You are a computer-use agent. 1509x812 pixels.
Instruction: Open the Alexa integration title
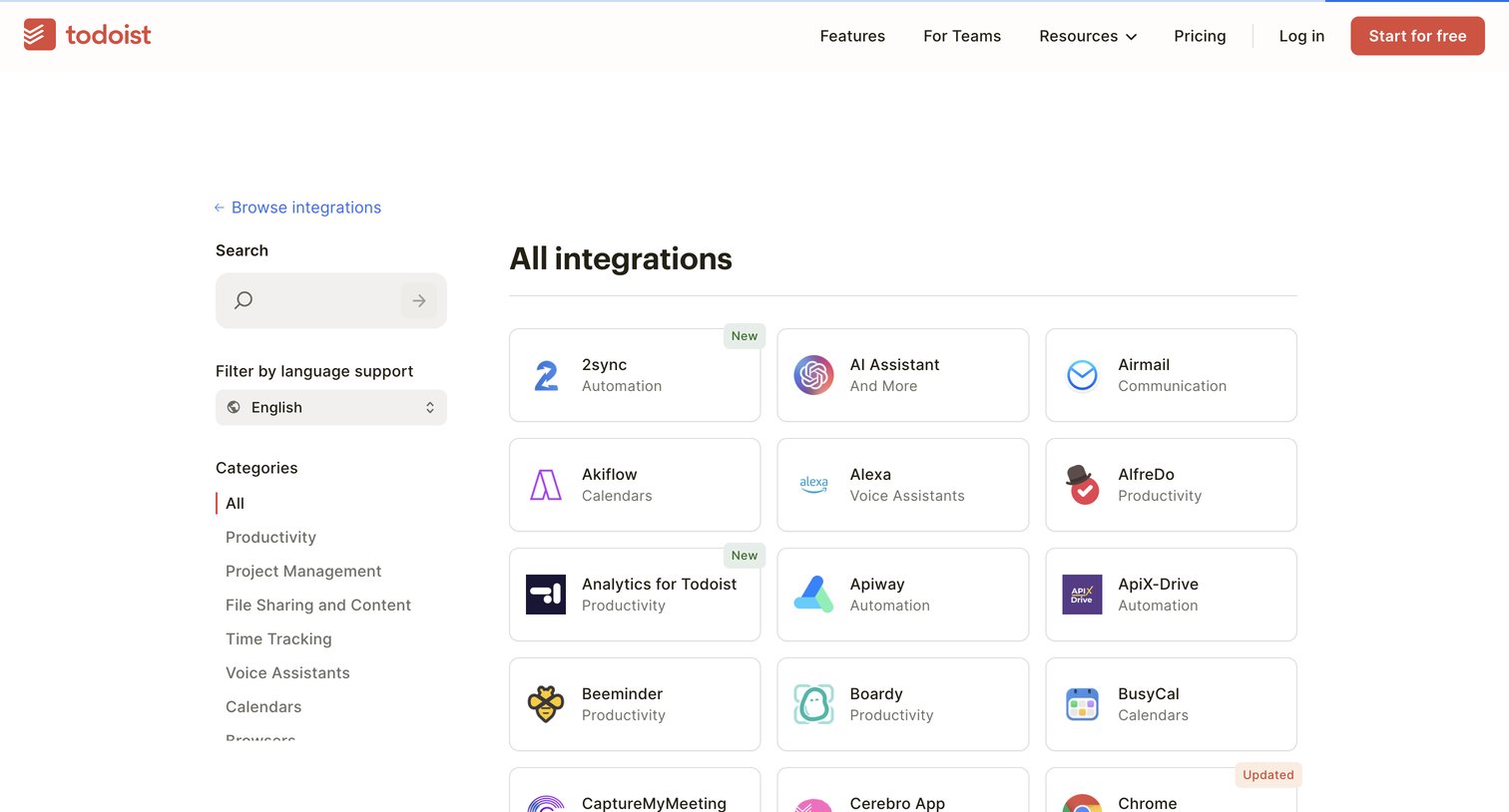coord(870,475)
